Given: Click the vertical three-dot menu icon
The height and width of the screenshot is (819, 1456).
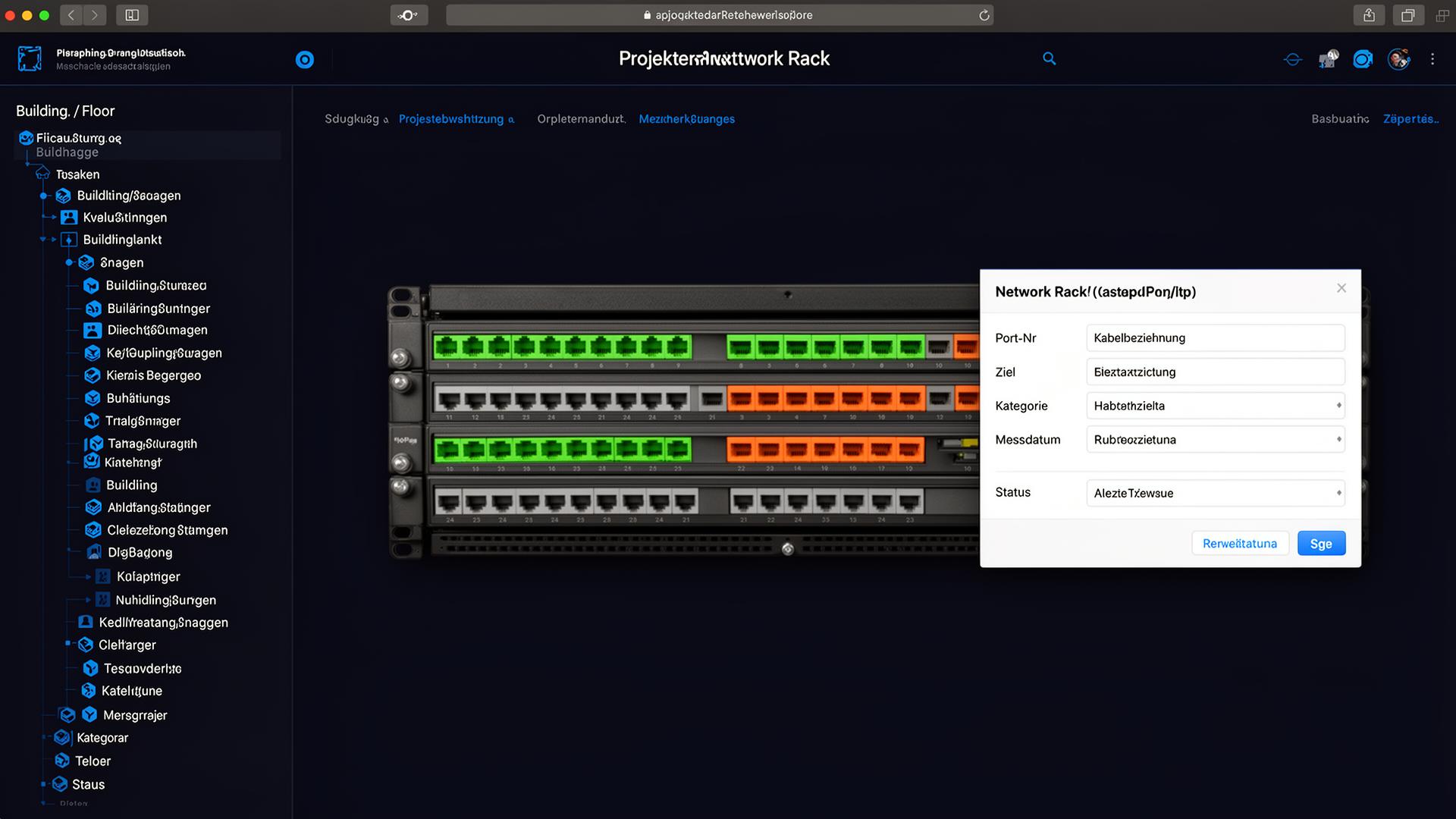Looking at the screenshot, I should 1432,59.
